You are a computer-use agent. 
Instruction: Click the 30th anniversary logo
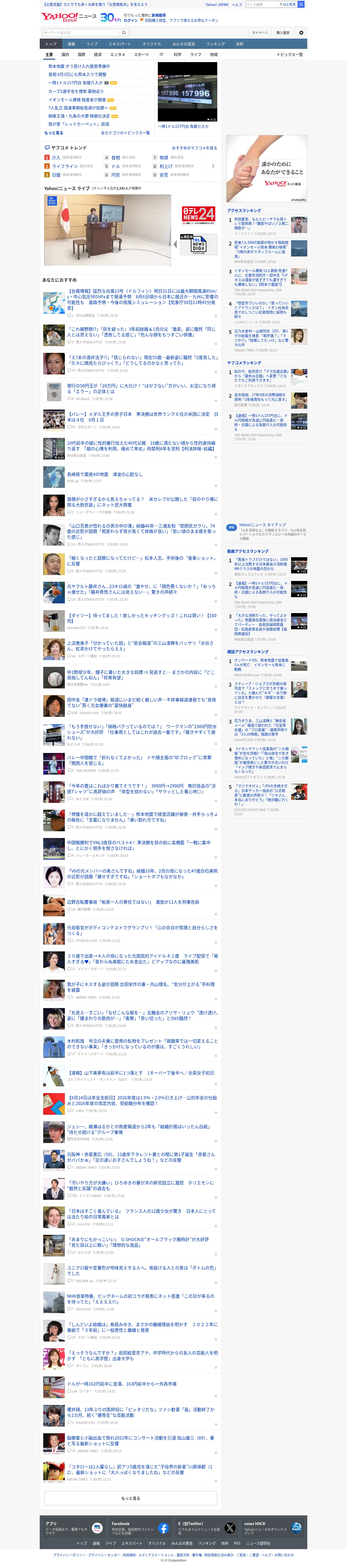tap(110, 18)
